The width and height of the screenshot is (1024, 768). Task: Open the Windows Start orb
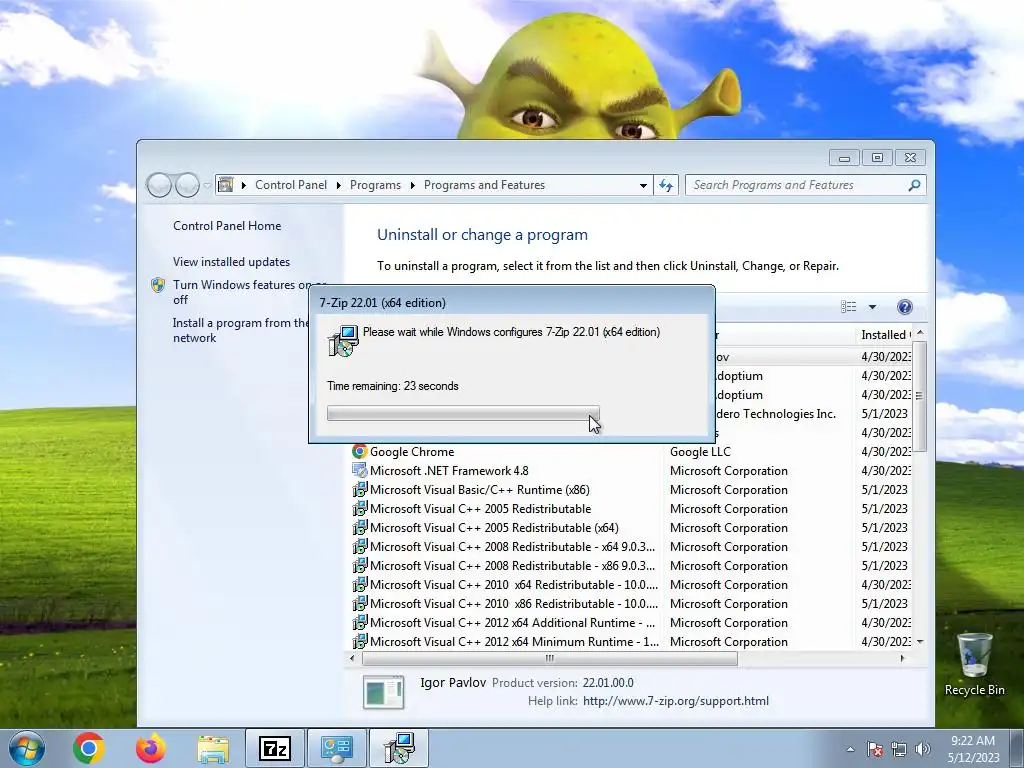tap(27, 748)
